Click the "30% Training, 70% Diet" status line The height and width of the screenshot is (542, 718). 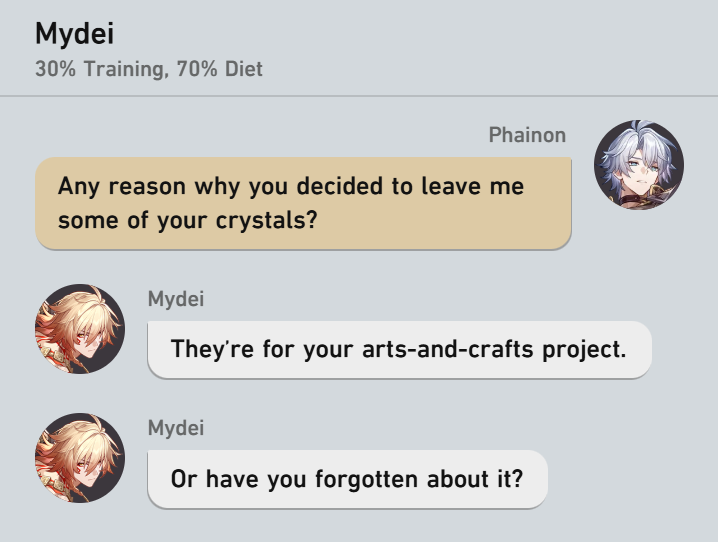(x=149, y=71)
